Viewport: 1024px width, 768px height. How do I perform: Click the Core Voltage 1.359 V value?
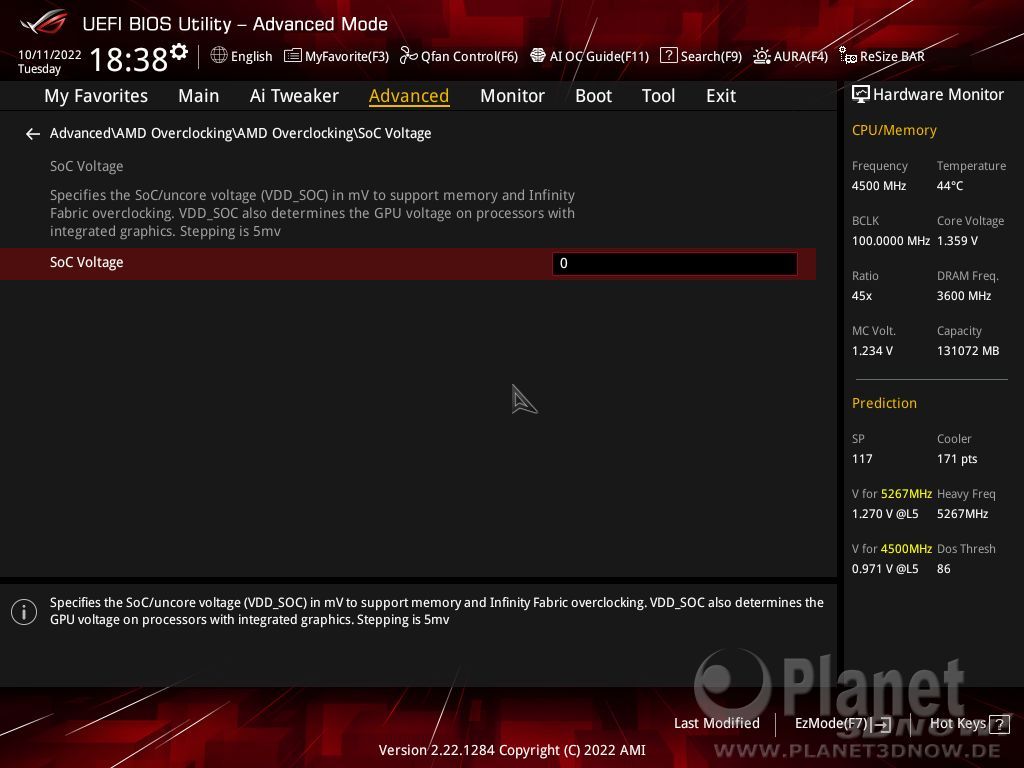957,241
